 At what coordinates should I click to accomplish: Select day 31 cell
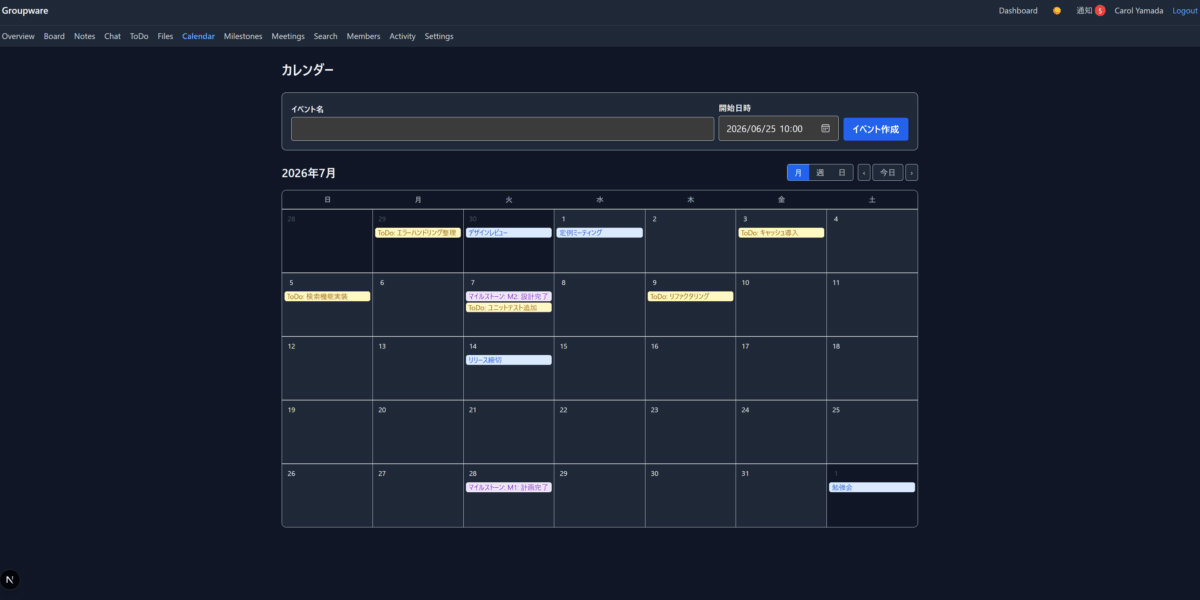click(781, 496)
